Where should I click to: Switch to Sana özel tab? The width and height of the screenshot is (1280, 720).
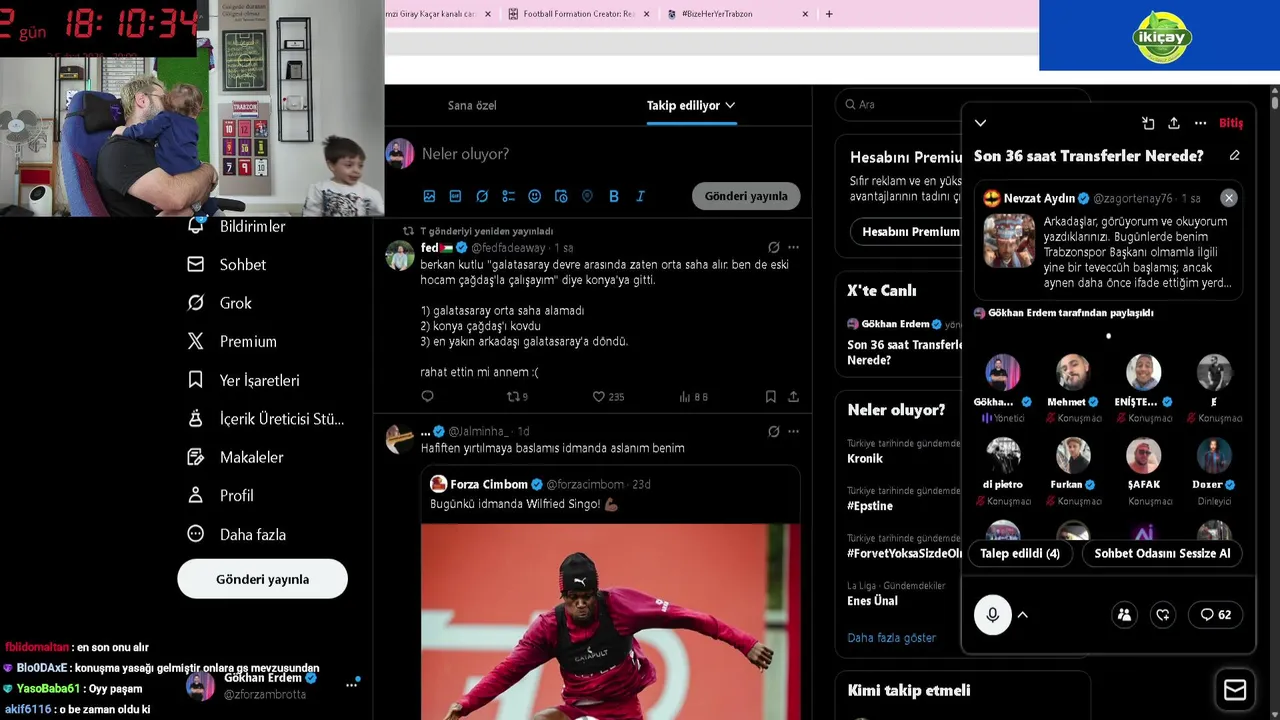pos(472,105)
